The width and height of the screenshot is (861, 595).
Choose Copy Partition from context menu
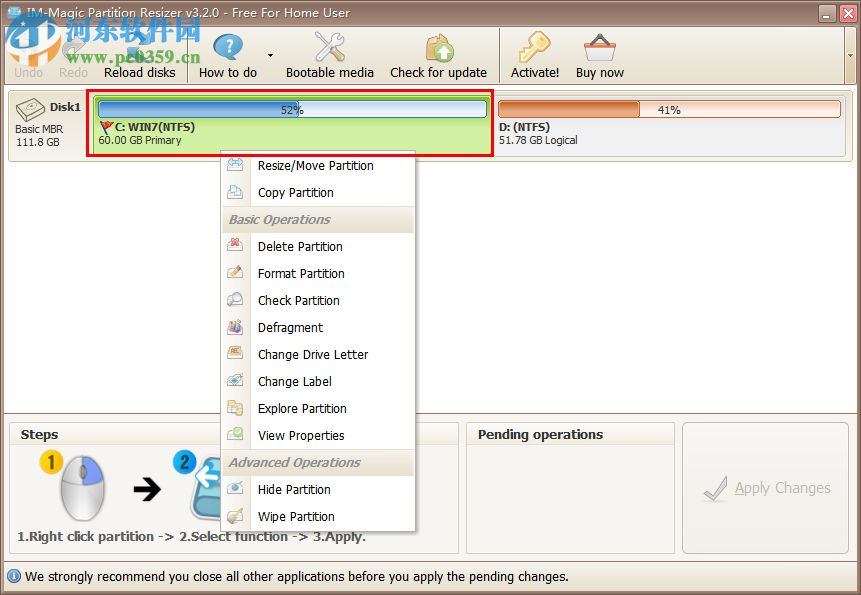click(318, 193)
